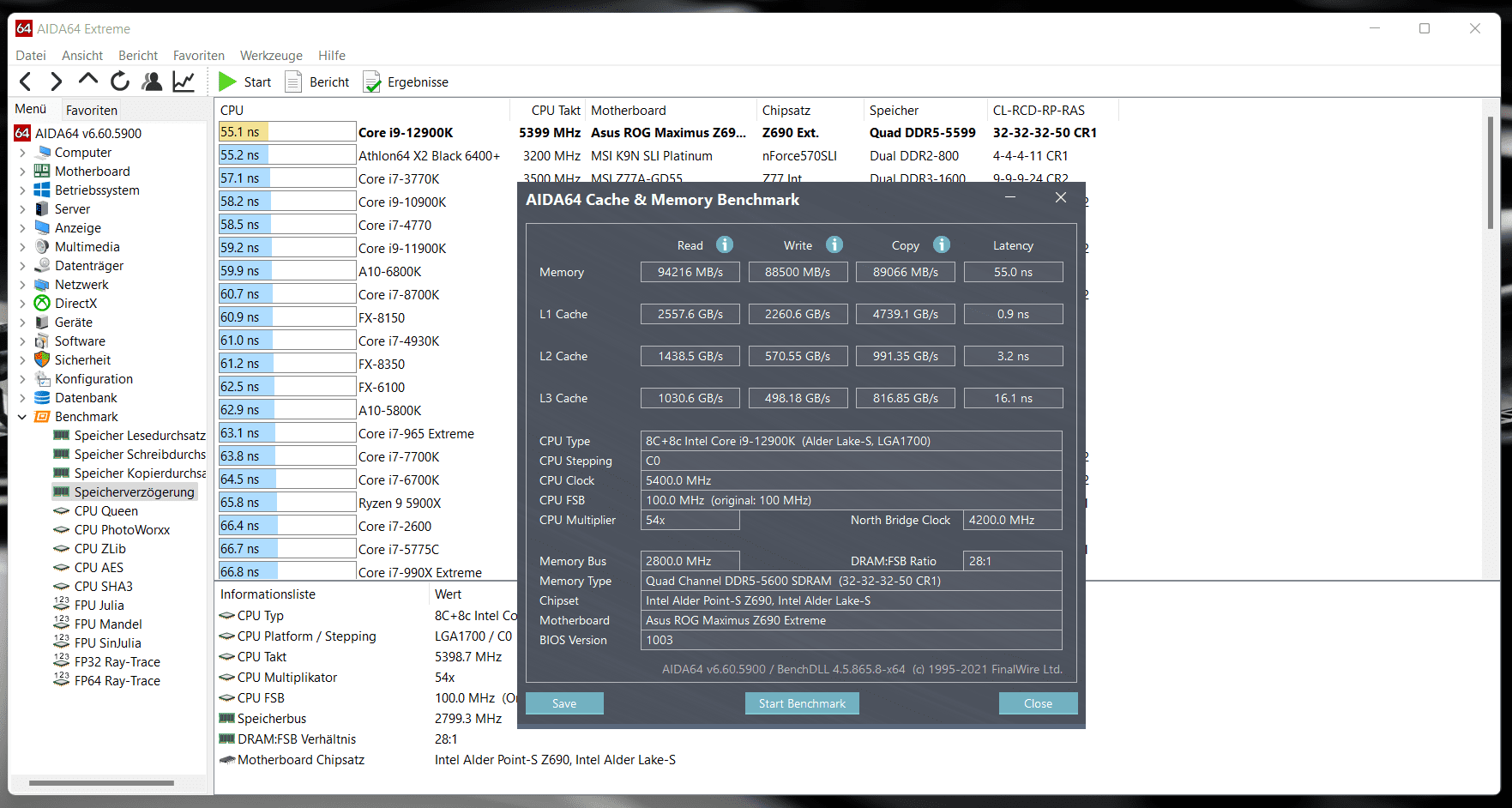Click Memory Latency value 55.0 ns
The image size is (1512, 808).
(x=1014, y=272)
